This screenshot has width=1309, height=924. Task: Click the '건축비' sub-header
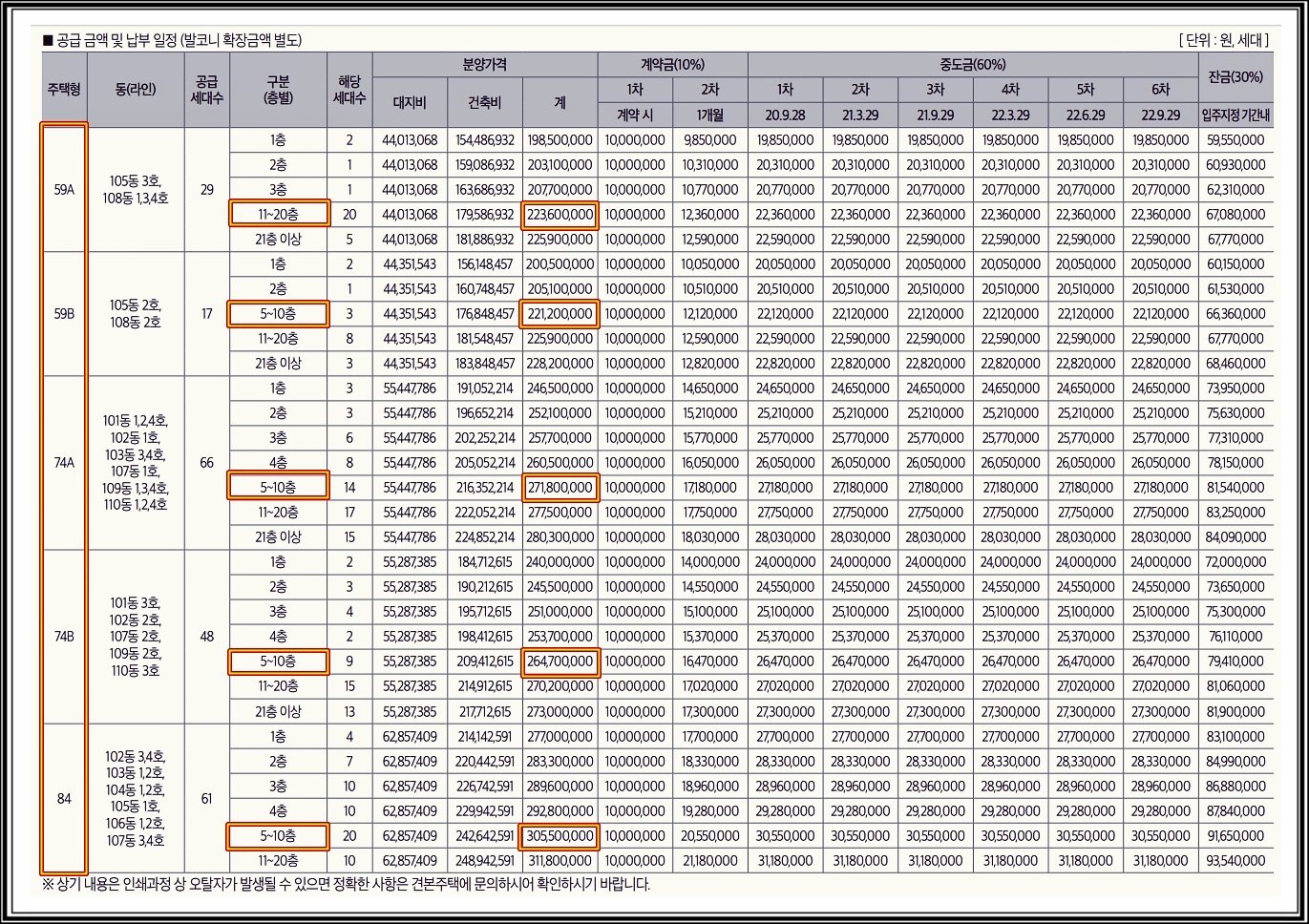tap(485, 102)
